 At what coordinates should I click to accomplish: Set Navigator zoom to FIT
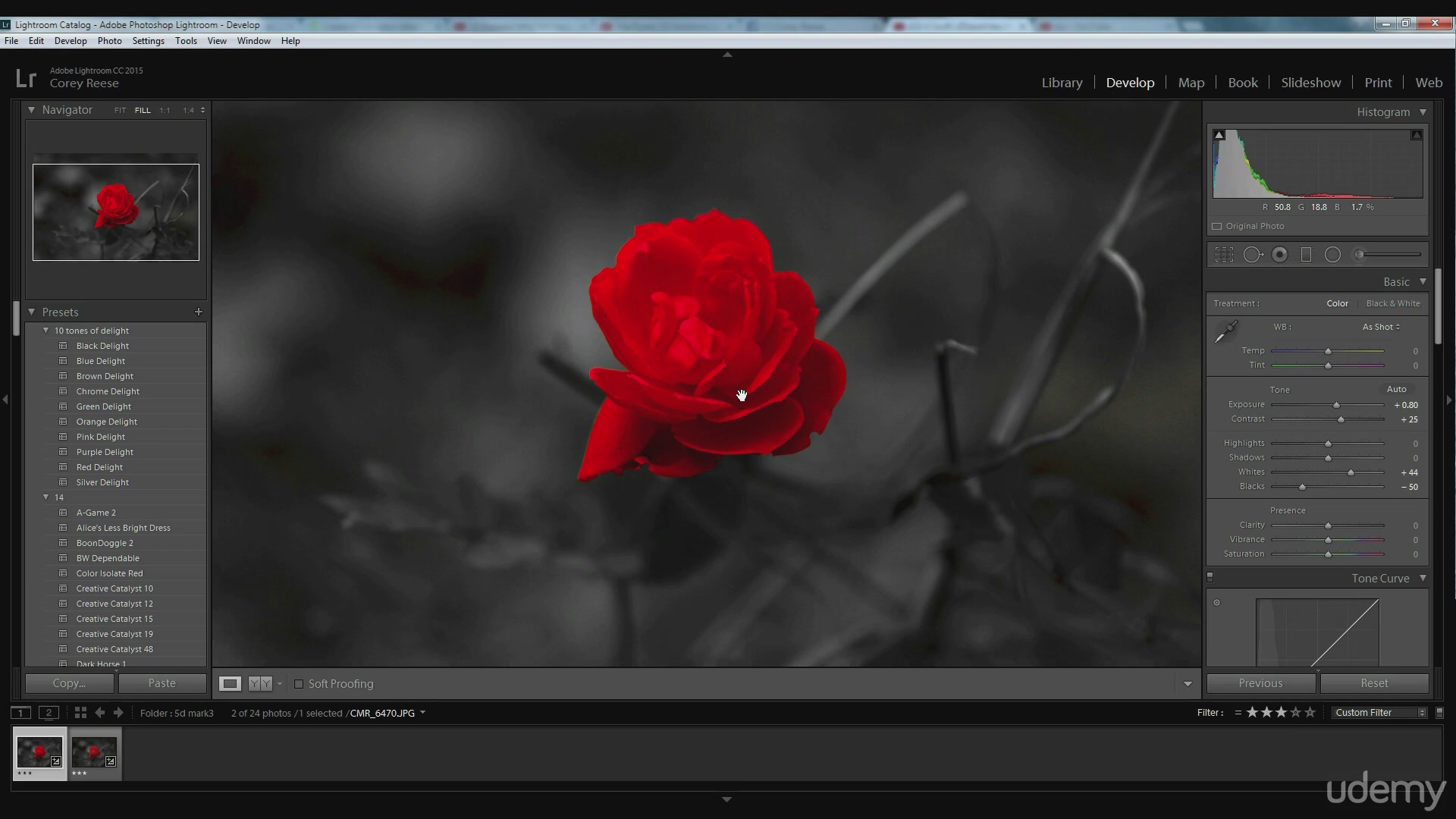[x=120, y=111]
